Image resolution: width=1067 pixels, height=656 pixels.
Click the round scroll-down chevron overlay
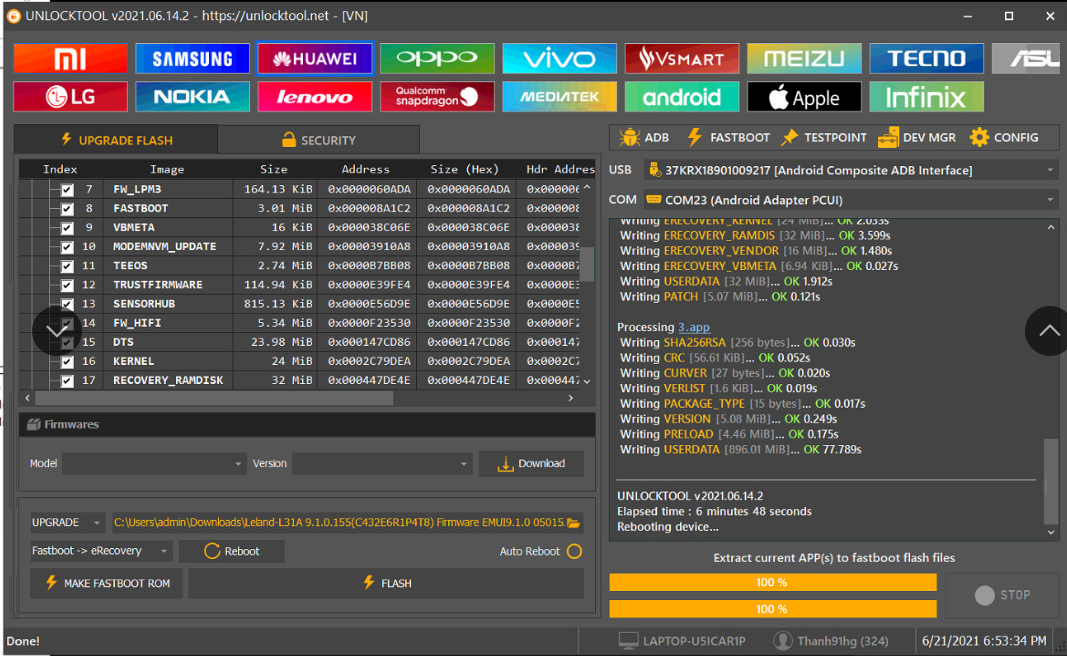tap(56, 331)
